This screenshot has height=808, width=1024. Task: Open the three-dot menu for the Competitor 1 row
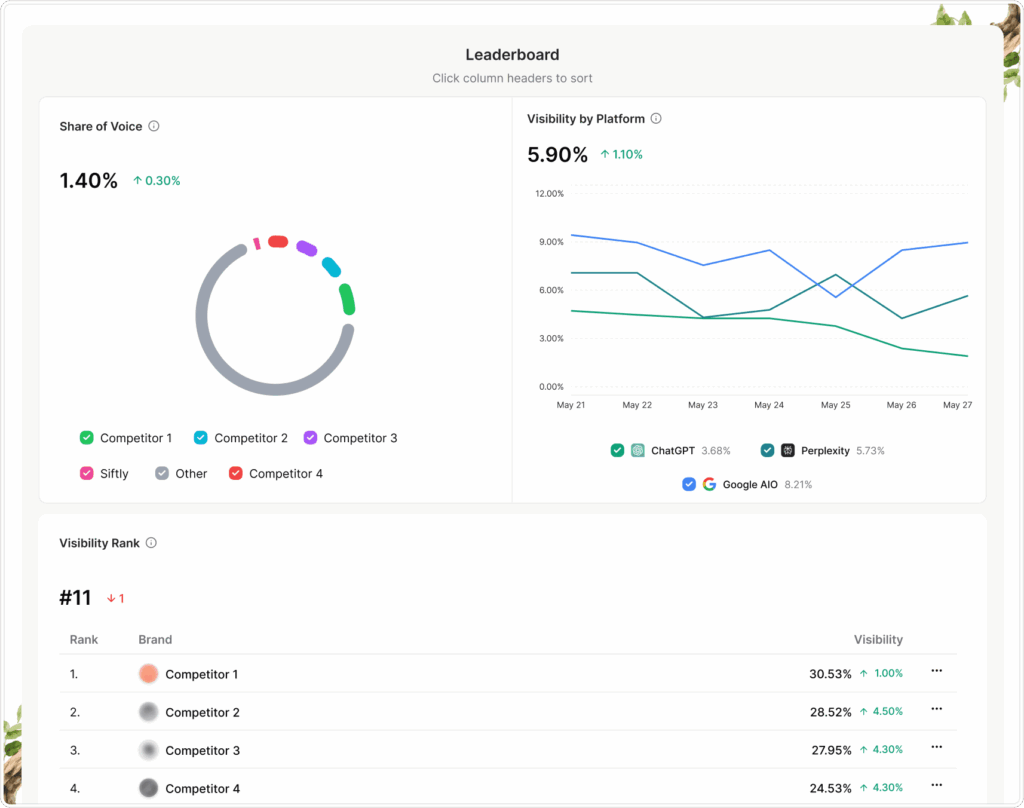click(x=936, y=671)
